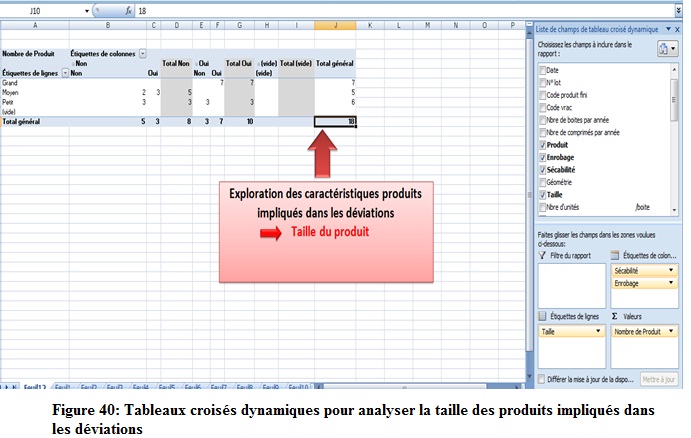Open the Étiquettes de lignes filter dropdown
Image resolution: width=691 pixels, height=438 pixels.
65,73
